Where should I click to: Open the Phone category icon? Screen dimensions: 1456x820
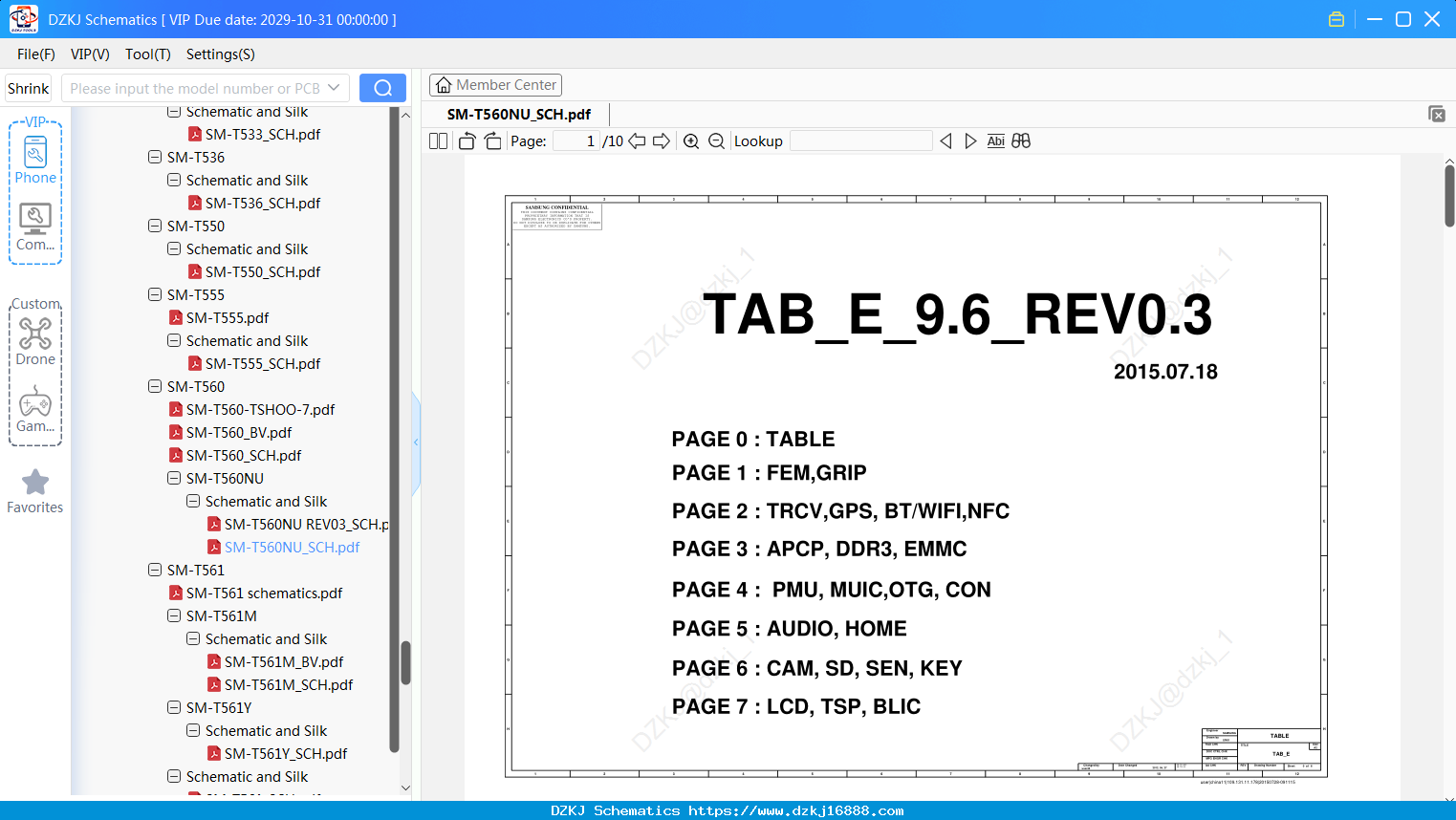[x=35, y=160]
